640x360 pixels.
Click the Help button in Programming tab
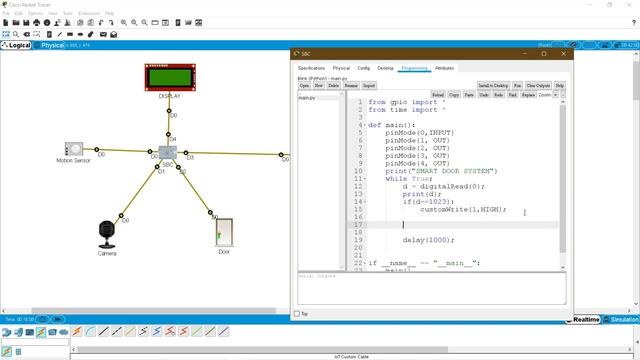pyautogui.click(x=560, y=86)
